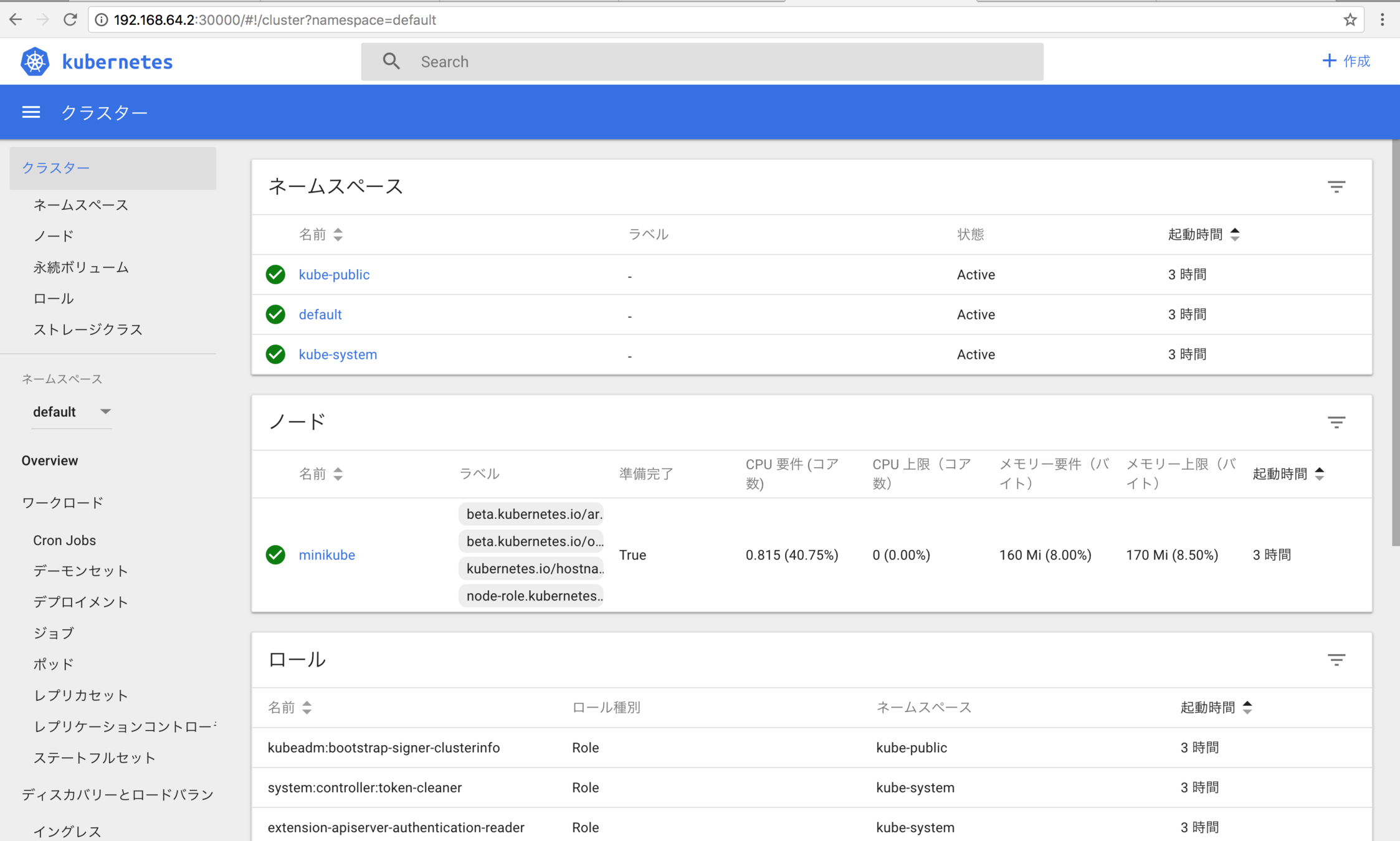Go to the Roles sidebar item

54,298
